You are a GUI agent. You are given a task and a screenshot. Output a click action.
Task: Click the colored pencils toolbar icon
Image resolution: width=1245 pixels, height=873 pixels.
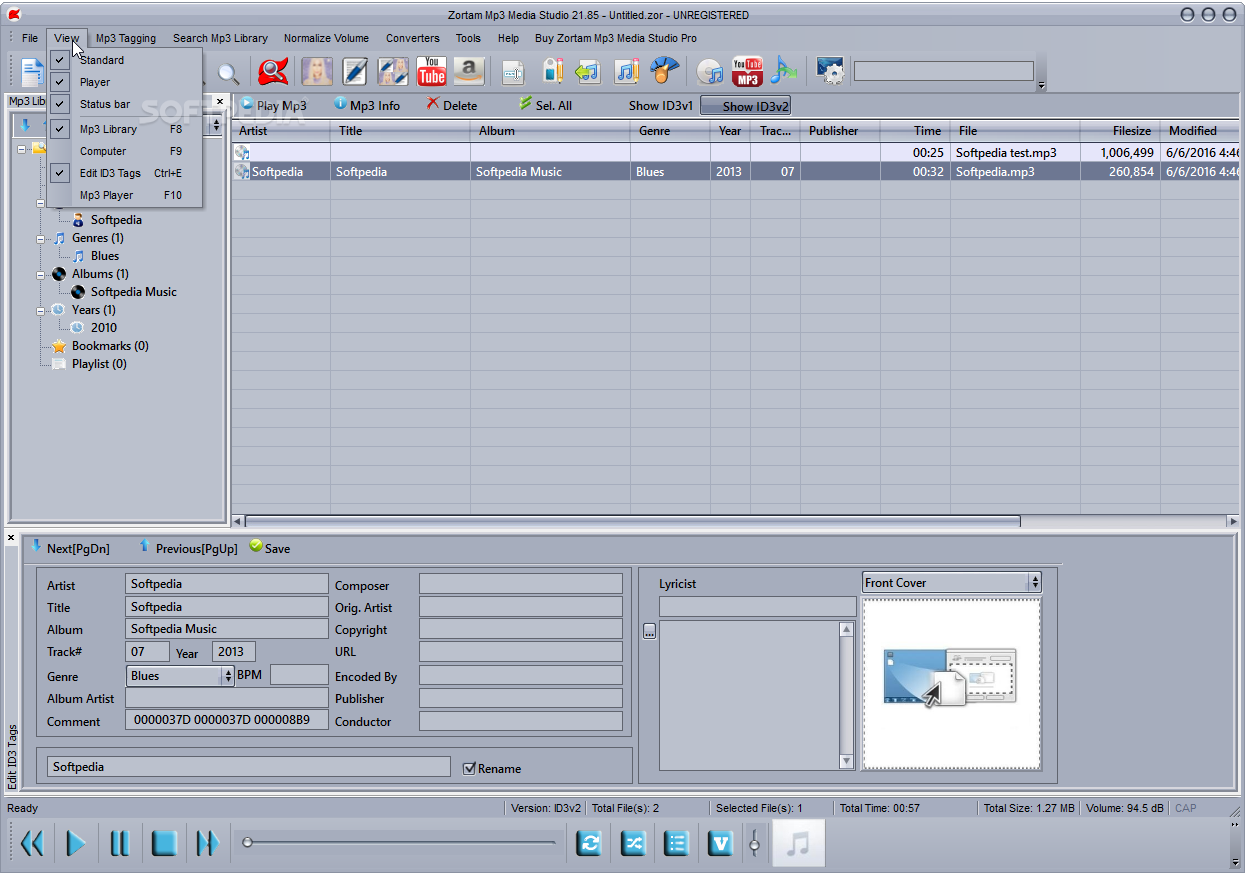553,71
